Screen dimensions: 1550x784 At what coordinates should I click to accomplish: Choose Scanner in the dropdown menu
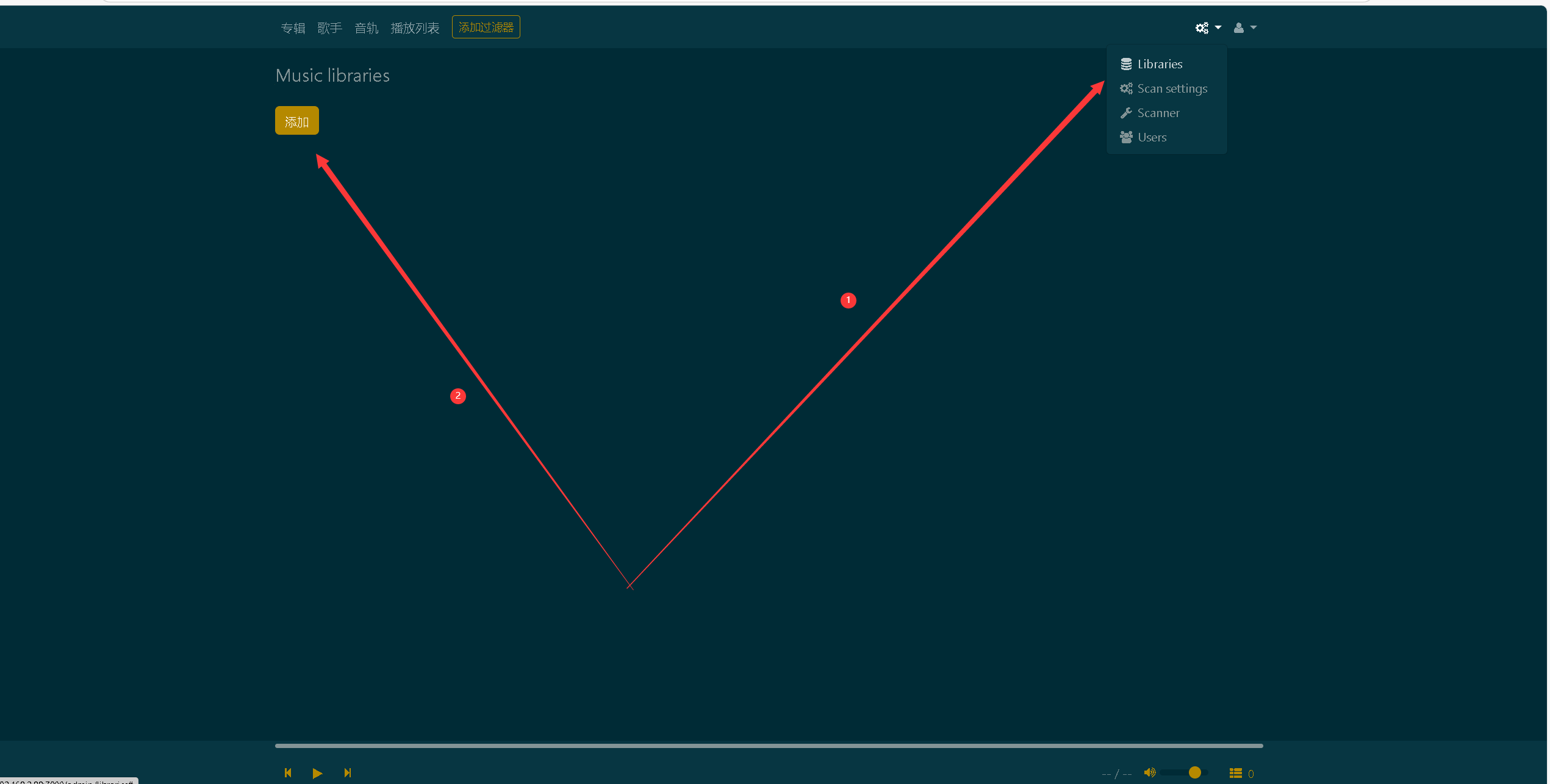1158,113
